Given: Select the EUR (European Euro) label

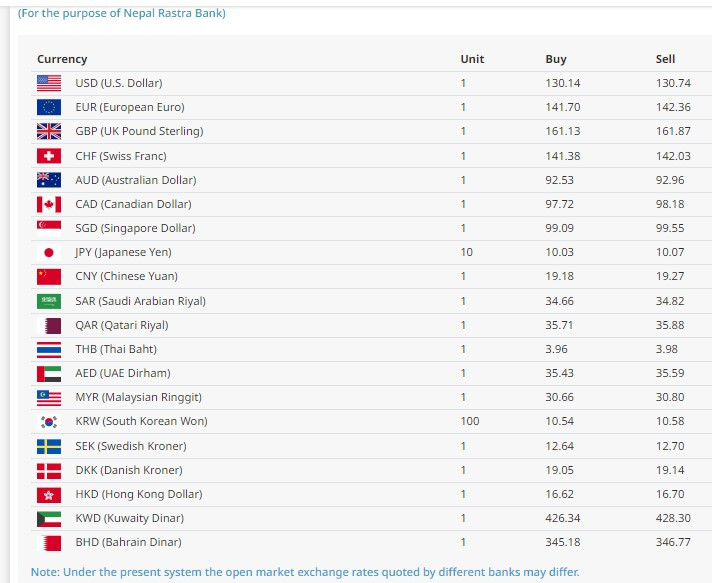Looking at the screenshot, I should 130,107.
